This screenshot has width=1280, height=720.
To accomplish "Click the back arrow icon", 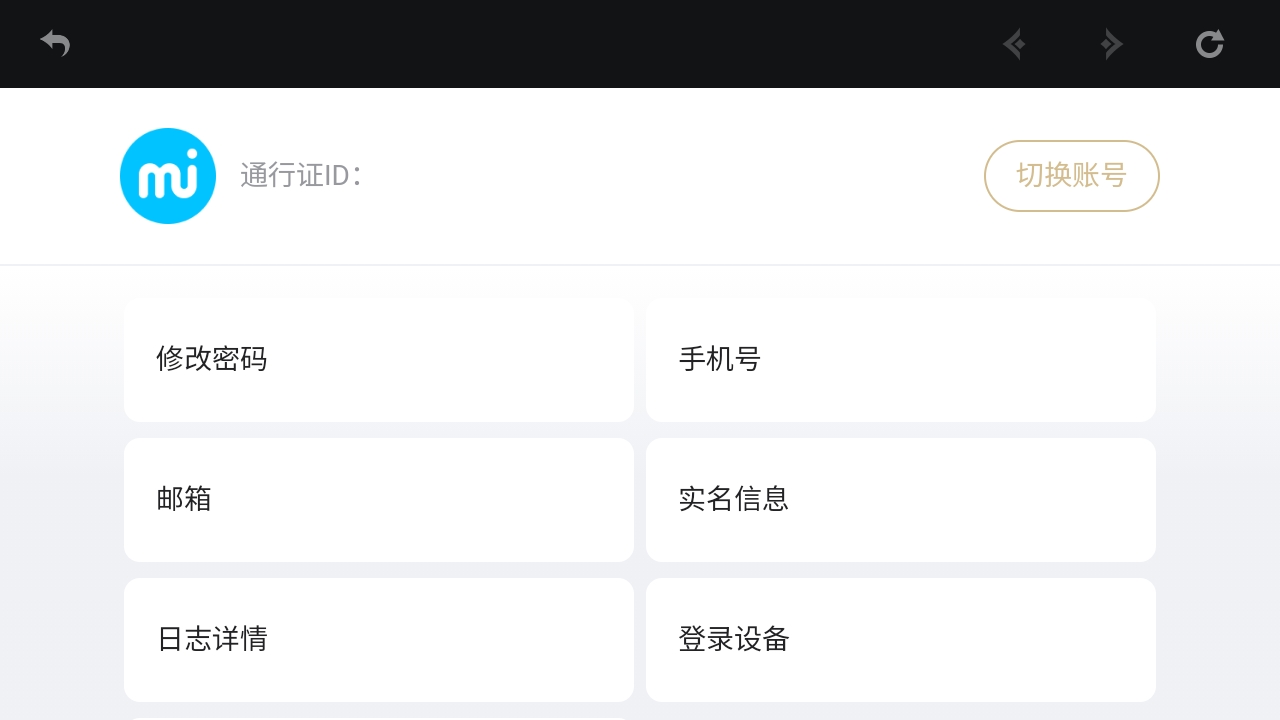I will 55,44.
